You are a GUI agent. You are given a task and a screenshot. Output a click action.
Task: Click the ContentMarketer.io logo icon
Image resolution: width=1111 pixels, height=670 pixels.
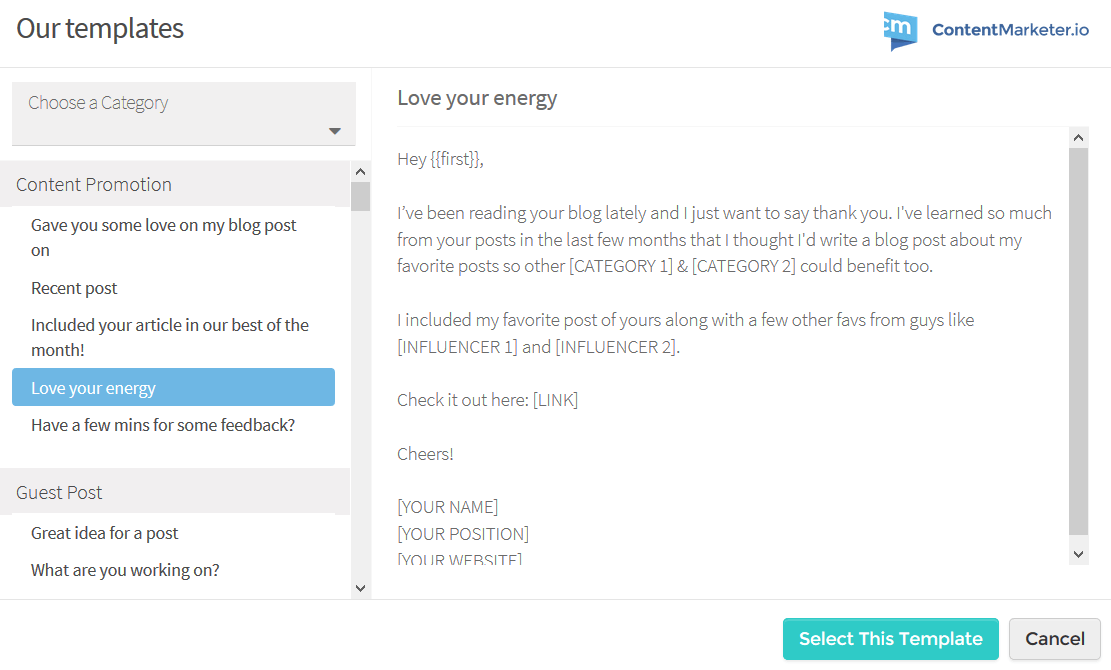[900, 30]
